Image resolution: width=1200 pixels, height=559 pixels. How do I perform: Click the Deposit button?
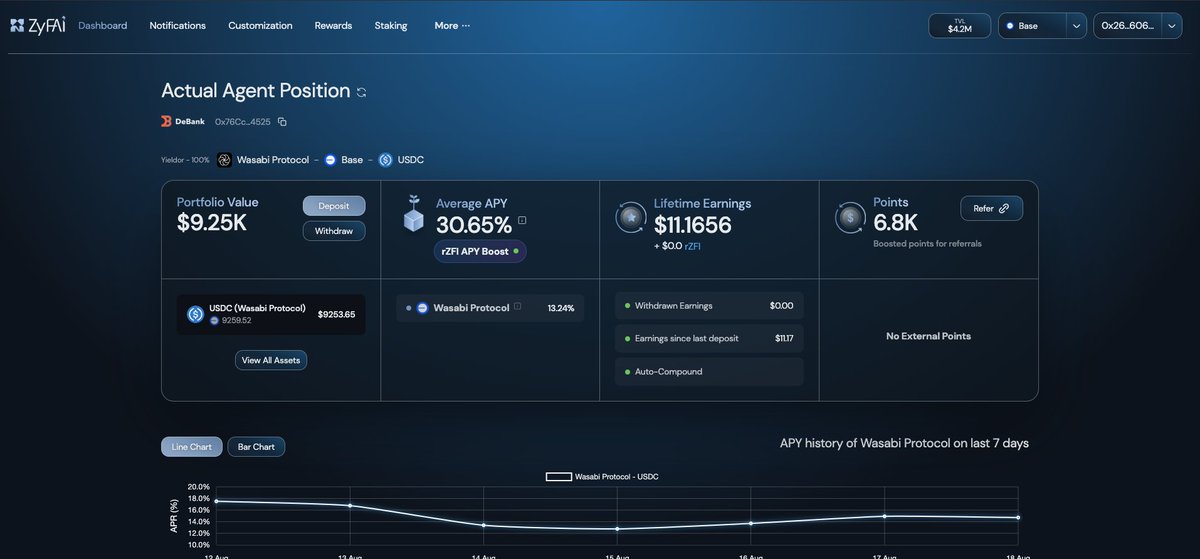334,205
